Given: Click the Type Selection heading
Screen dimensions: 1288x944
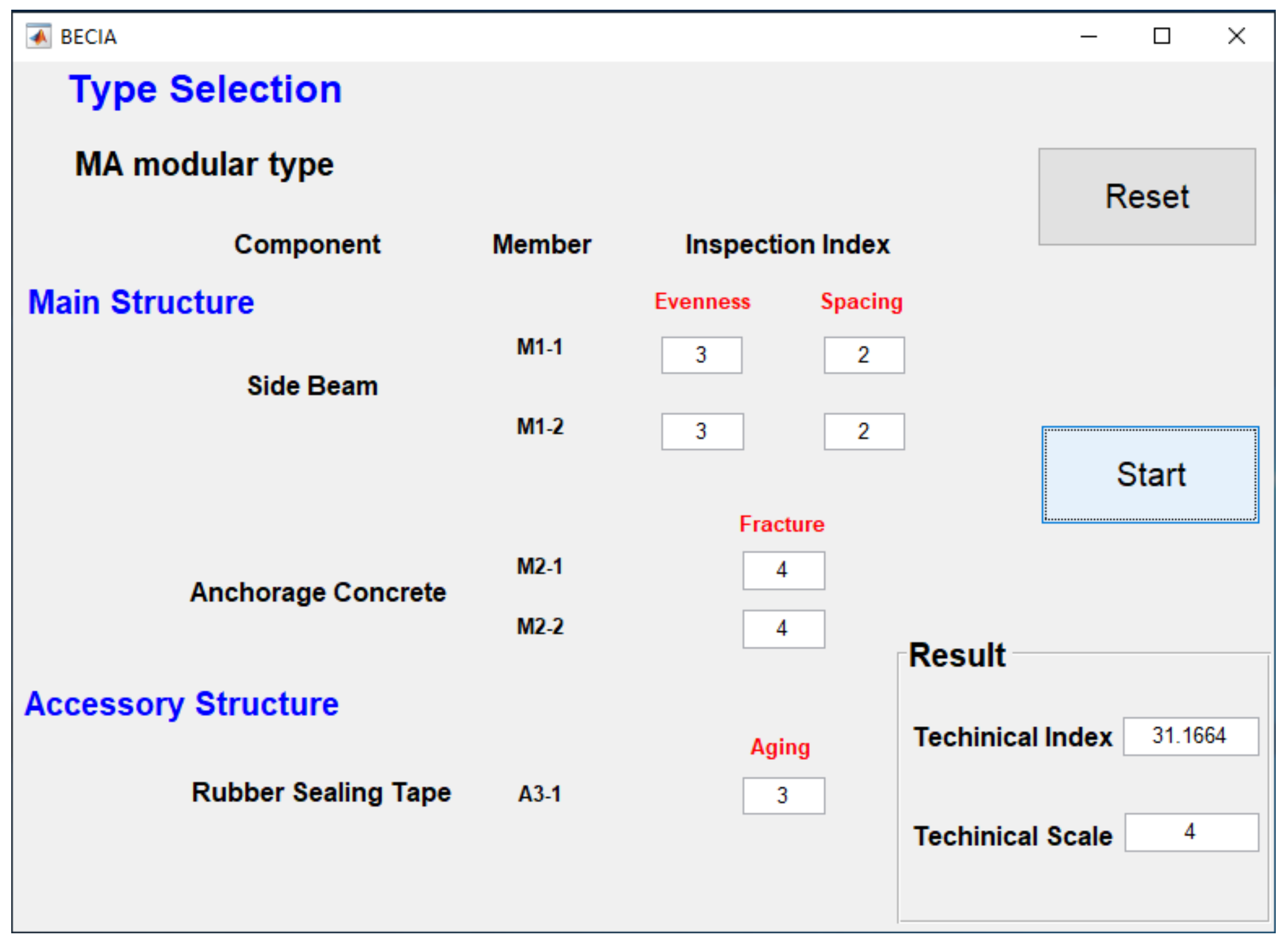Looking at the screenshot, I should pos(205,90).
